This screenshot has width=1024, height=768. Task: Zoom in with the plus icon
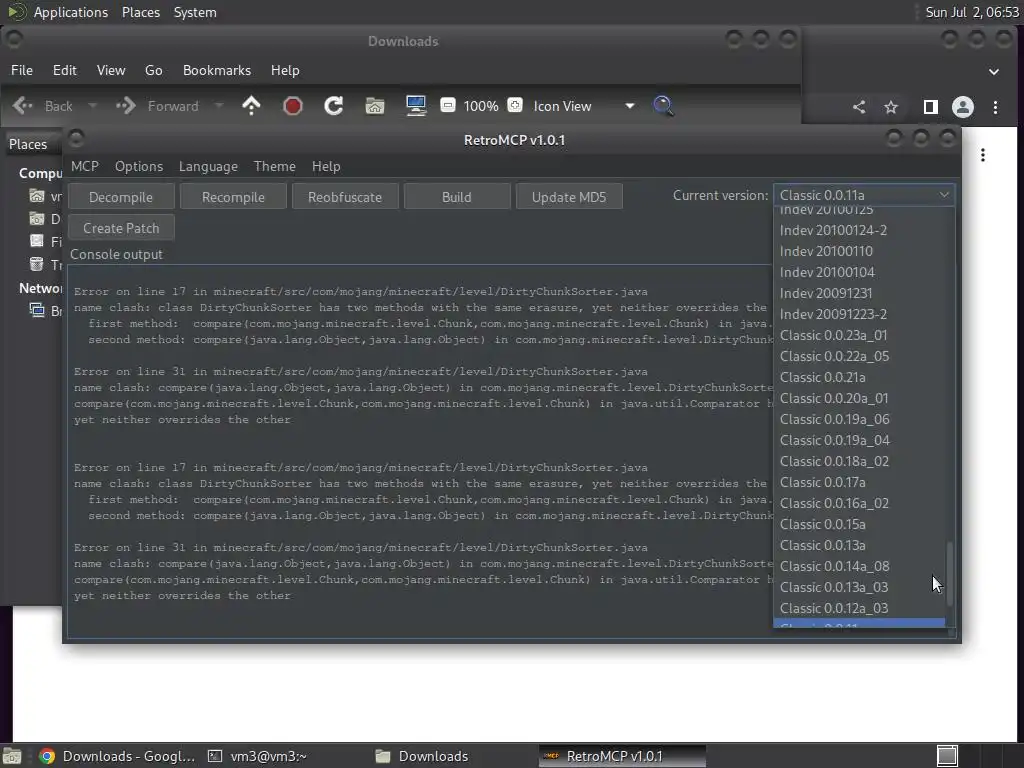tap(515, 105)
